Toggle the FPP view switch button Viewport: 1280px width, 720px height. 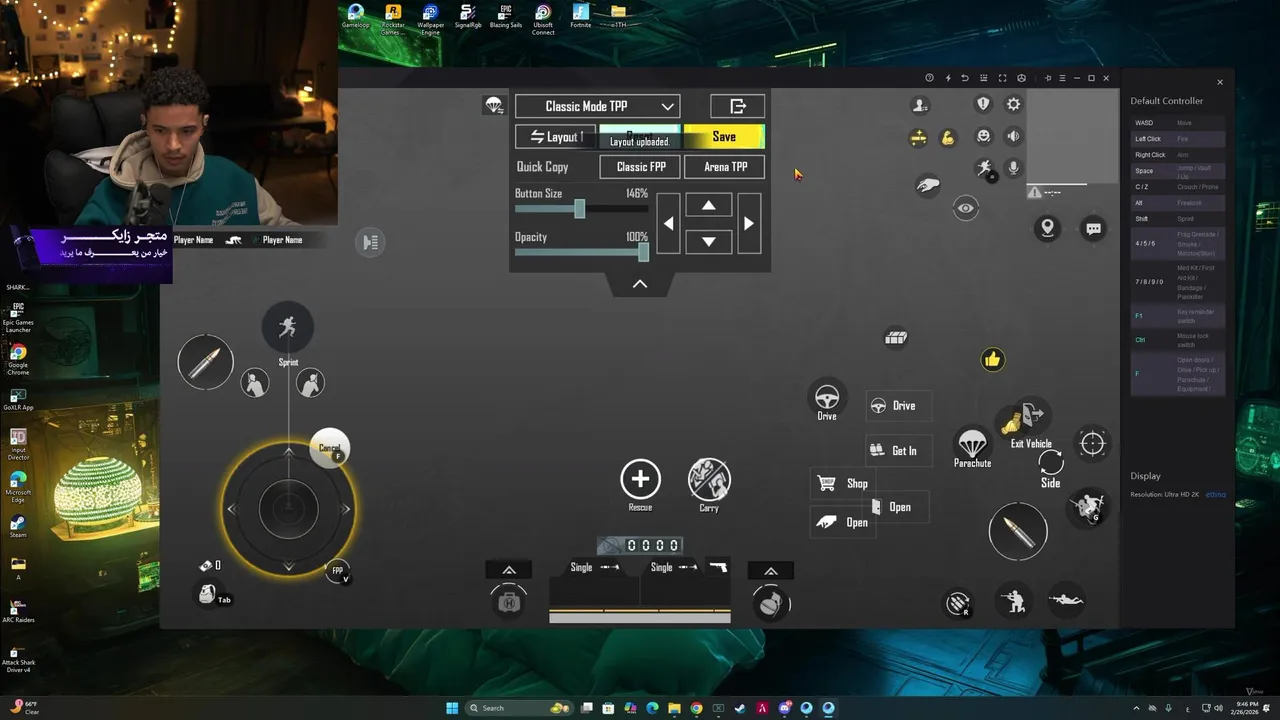tap(338, 571)
